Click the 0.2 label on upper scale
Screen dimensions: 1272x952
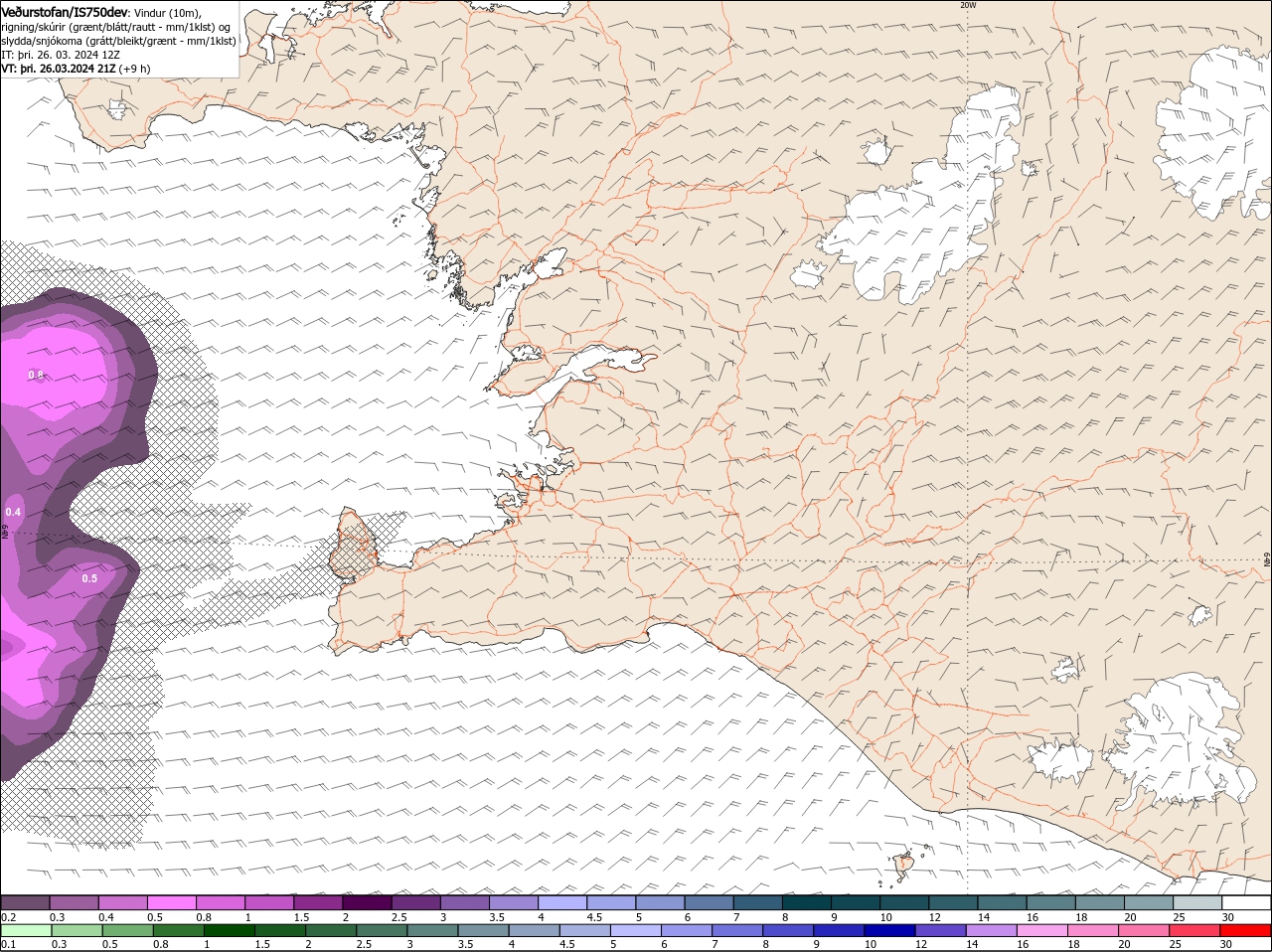[x=8, y=916]
